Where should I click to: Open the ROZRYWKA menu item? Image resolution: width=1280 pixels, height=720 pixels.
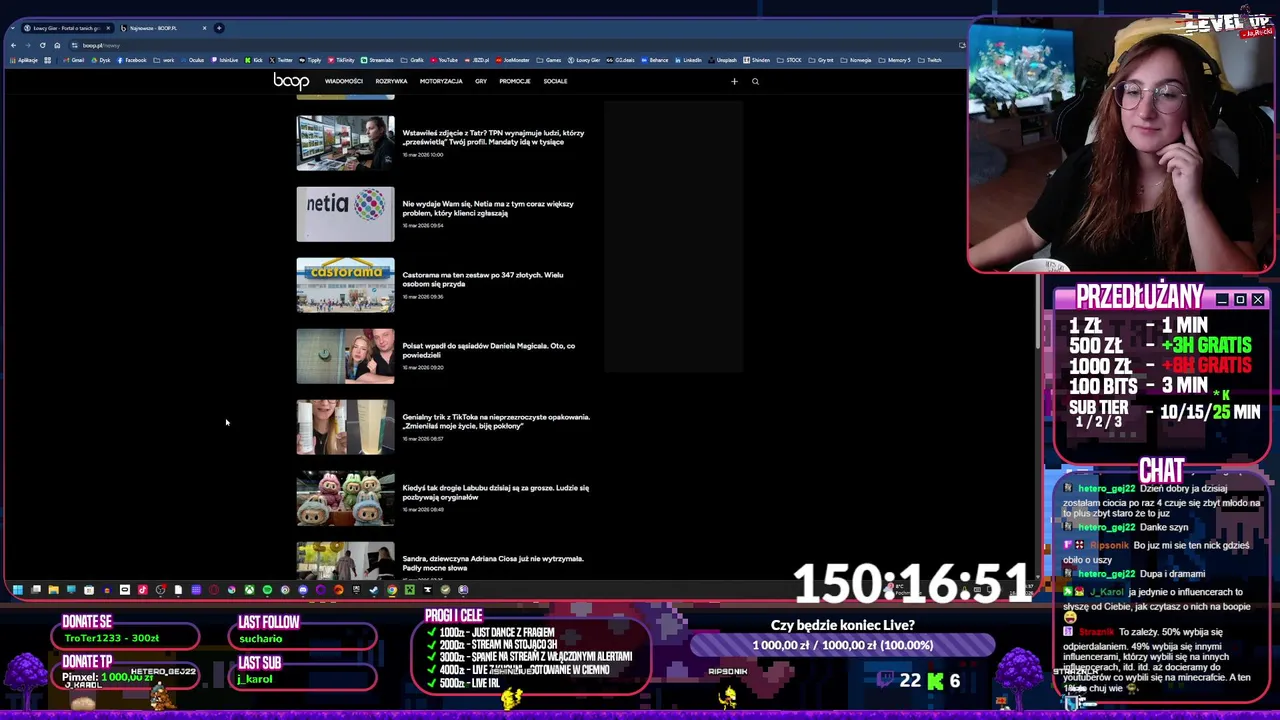point(391,81)
